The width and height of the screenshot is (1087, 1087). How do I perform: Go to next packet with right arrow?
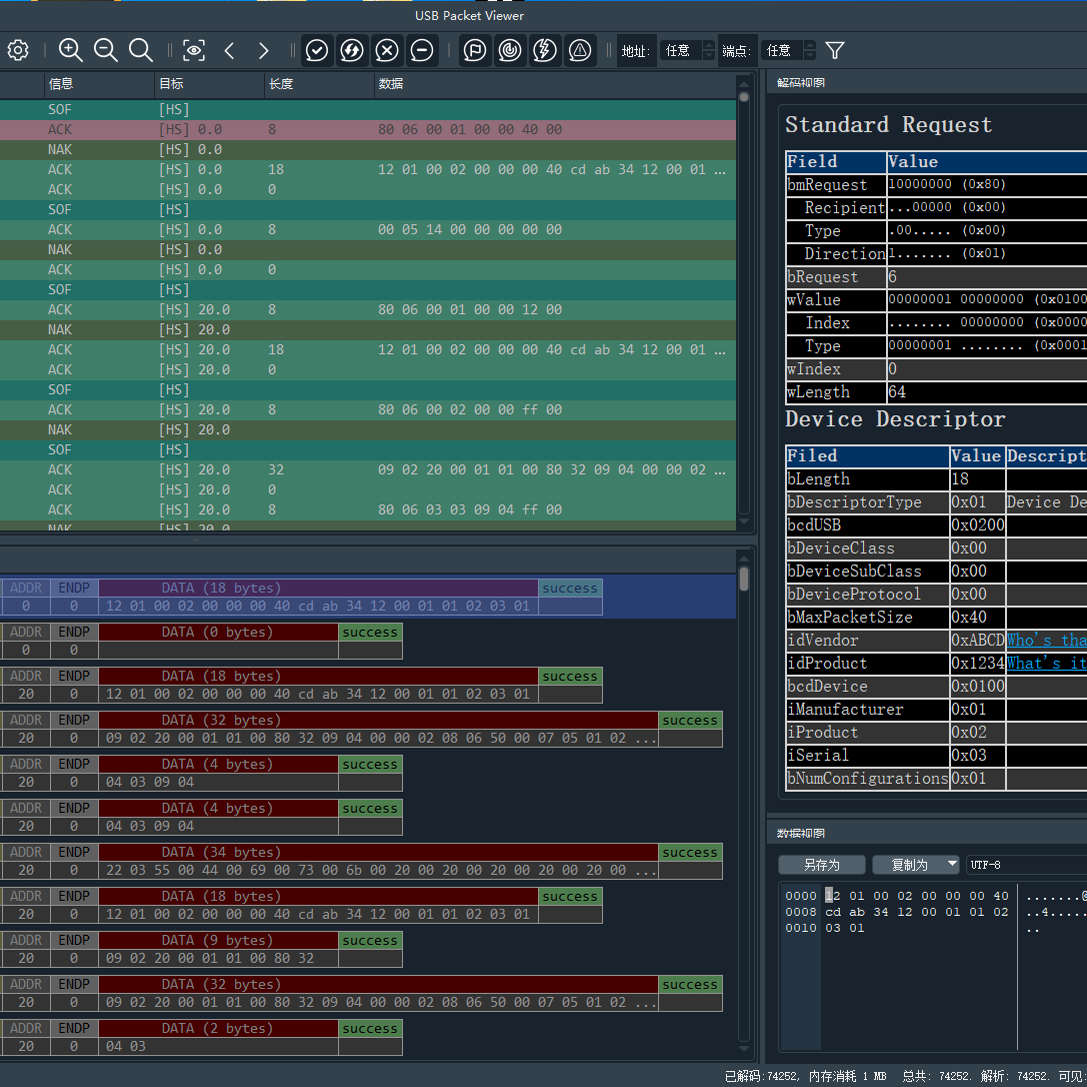pos(263,50)
